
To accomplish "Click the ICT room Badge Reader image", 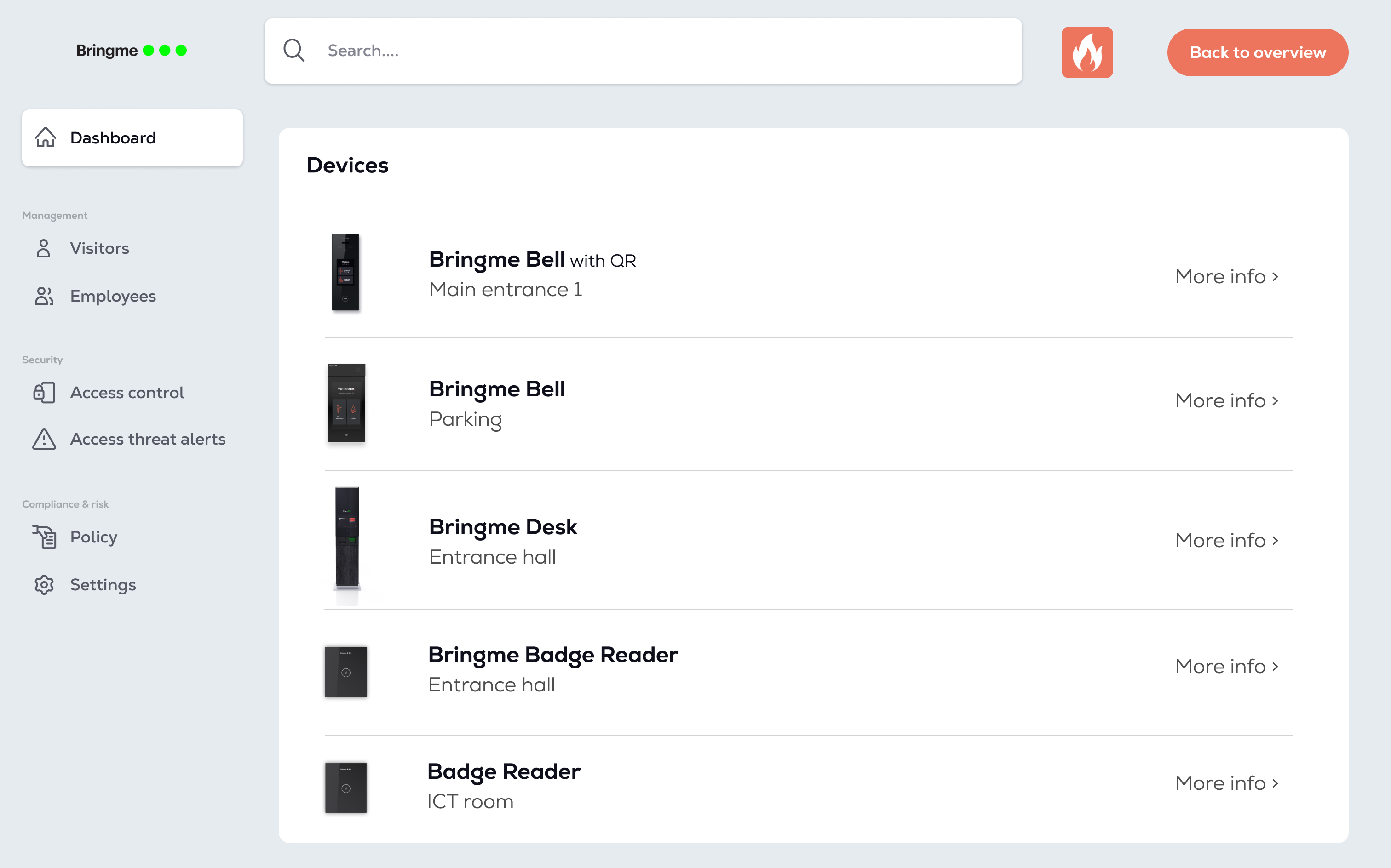I will pos(346,788).
